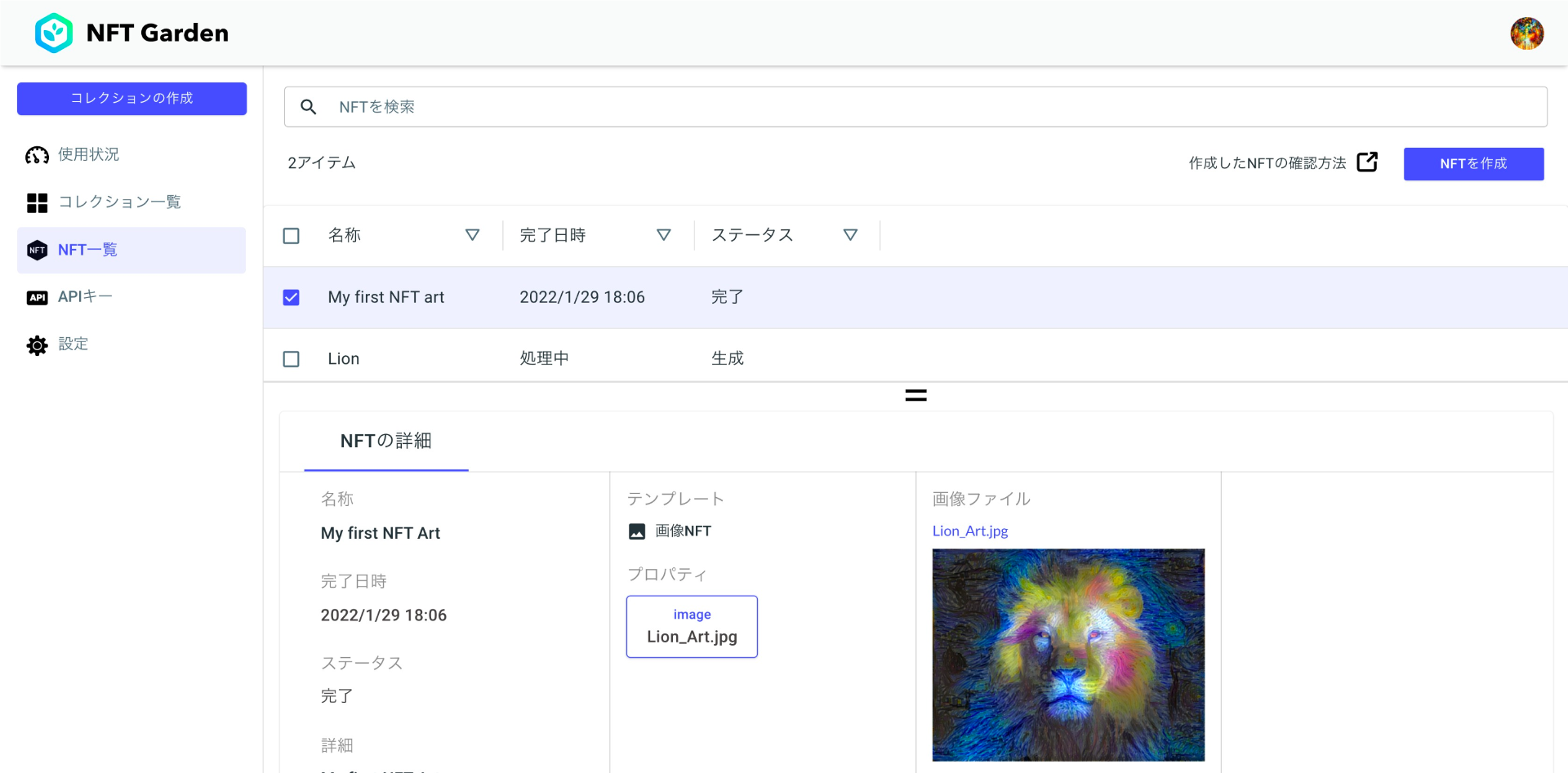Open the 名称 column filter dropdown
The width and height of the screenshot is (1568, 773).
coord(473,235)
